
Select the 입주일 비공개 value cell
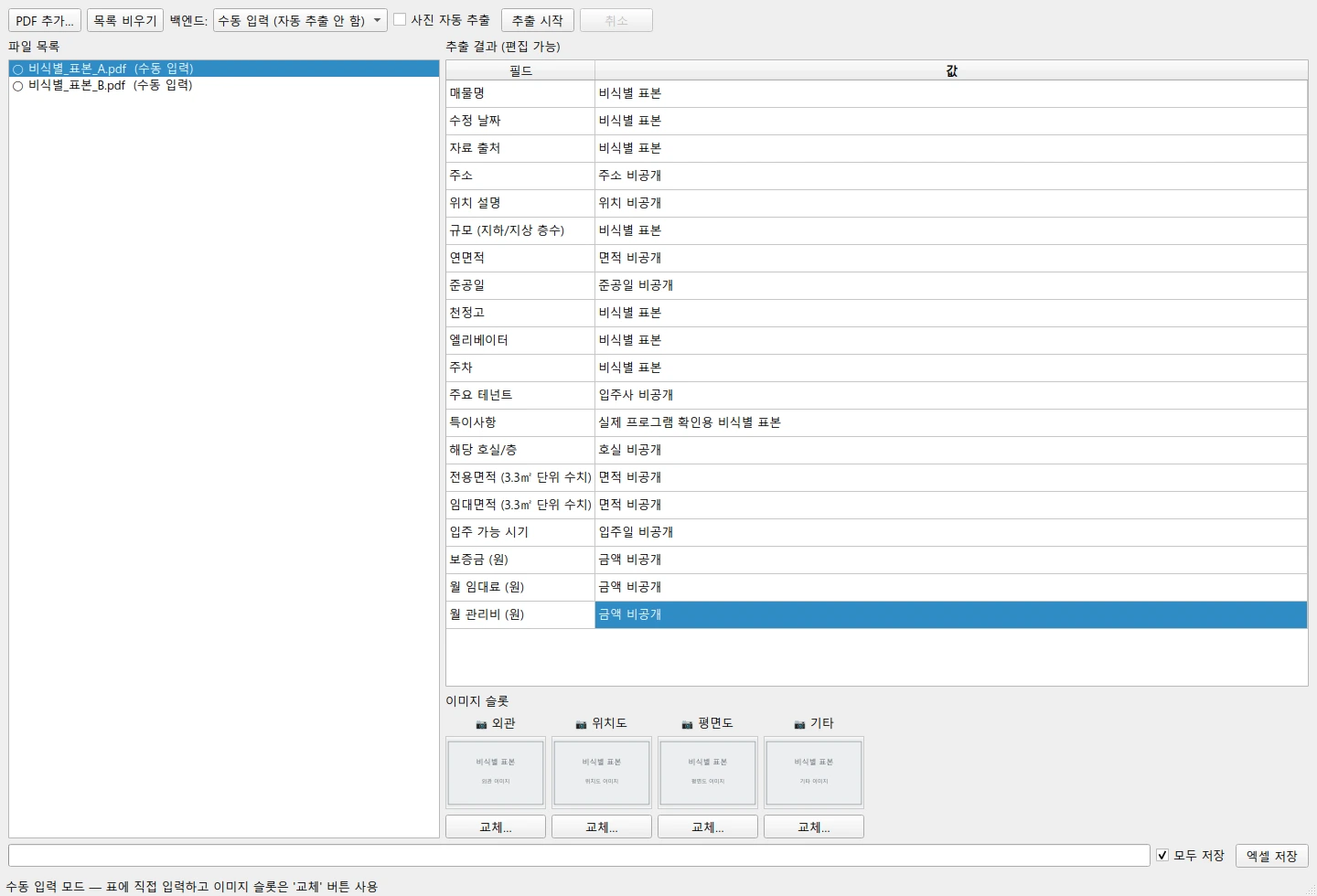(x=951, y=532)
